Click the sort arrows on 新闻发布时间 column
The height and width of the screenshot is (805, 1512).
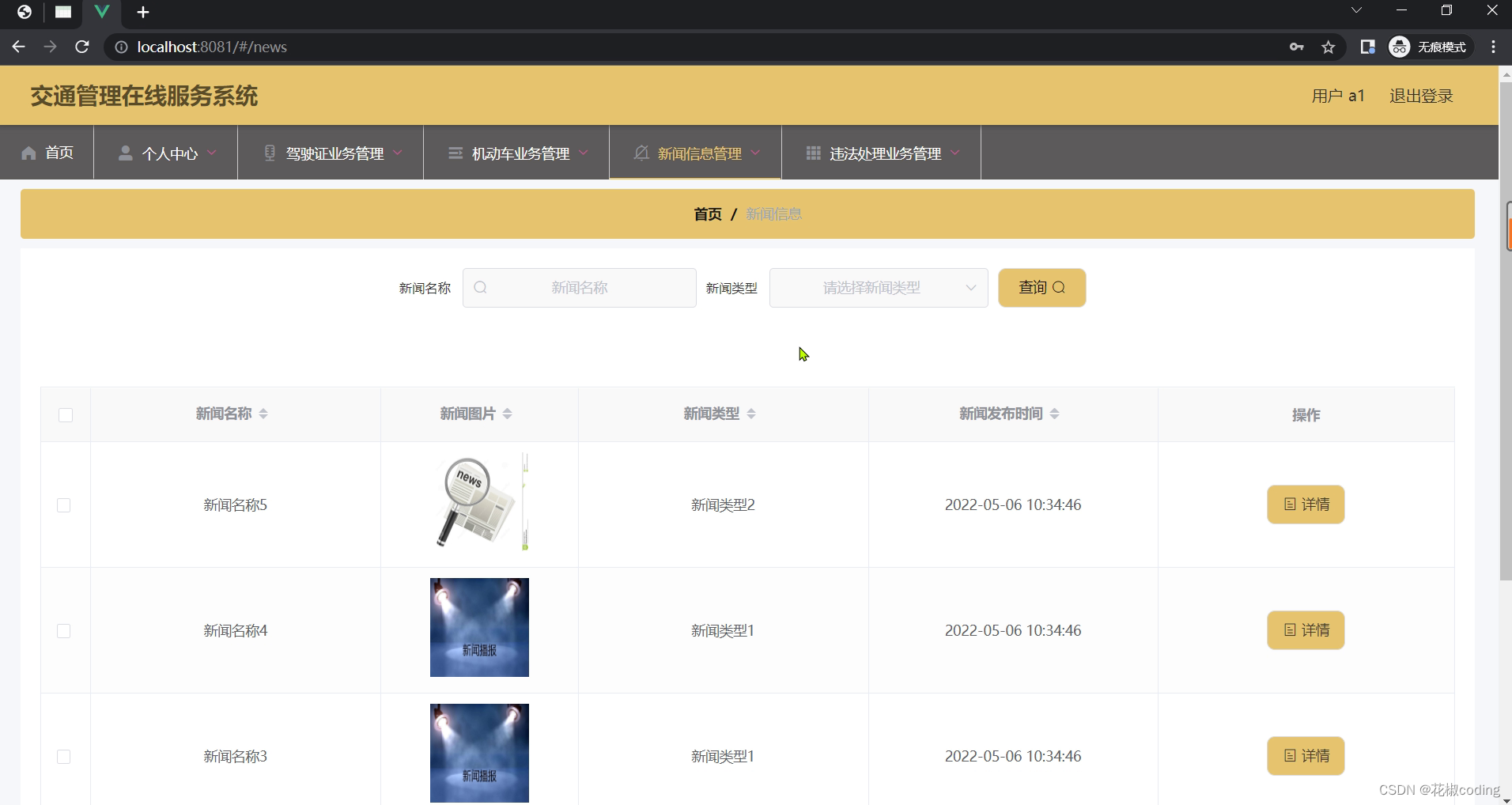1056,414
